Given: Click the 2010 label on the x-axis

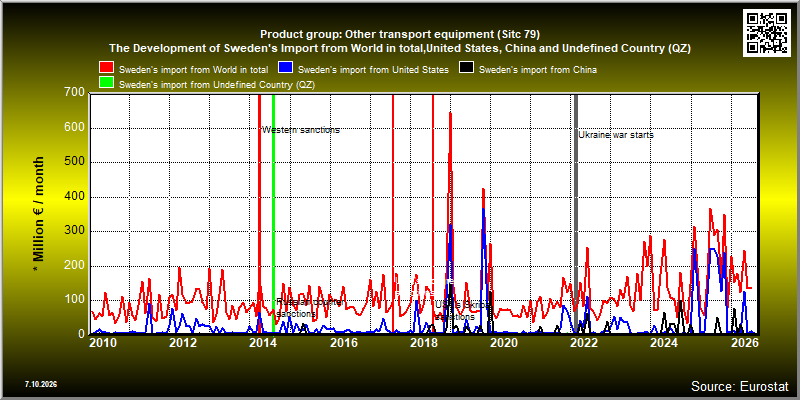Looking at the screenshot, I should coord(103,342).
